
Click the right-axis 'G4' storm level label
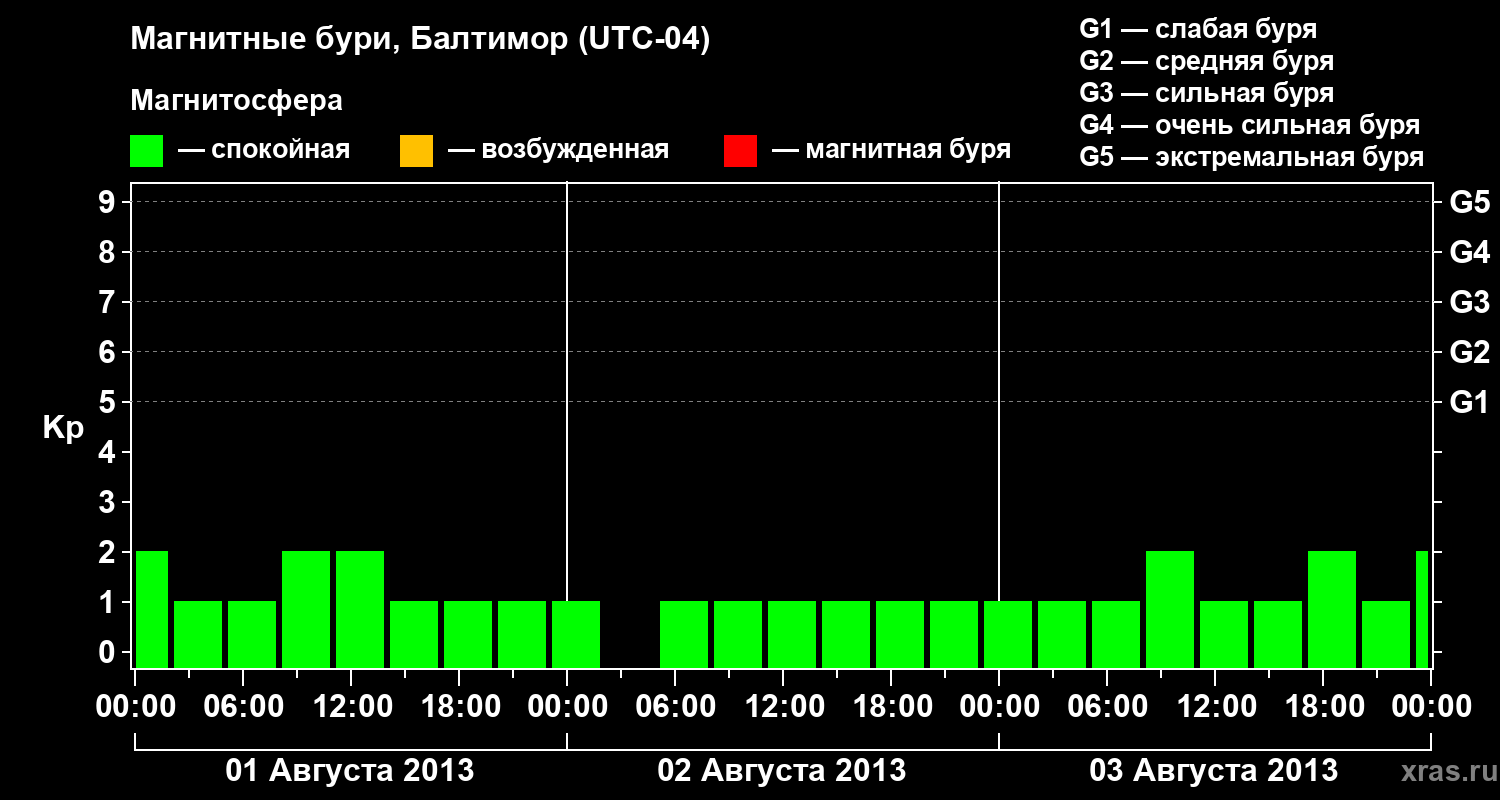click(x=1469, y=252)
